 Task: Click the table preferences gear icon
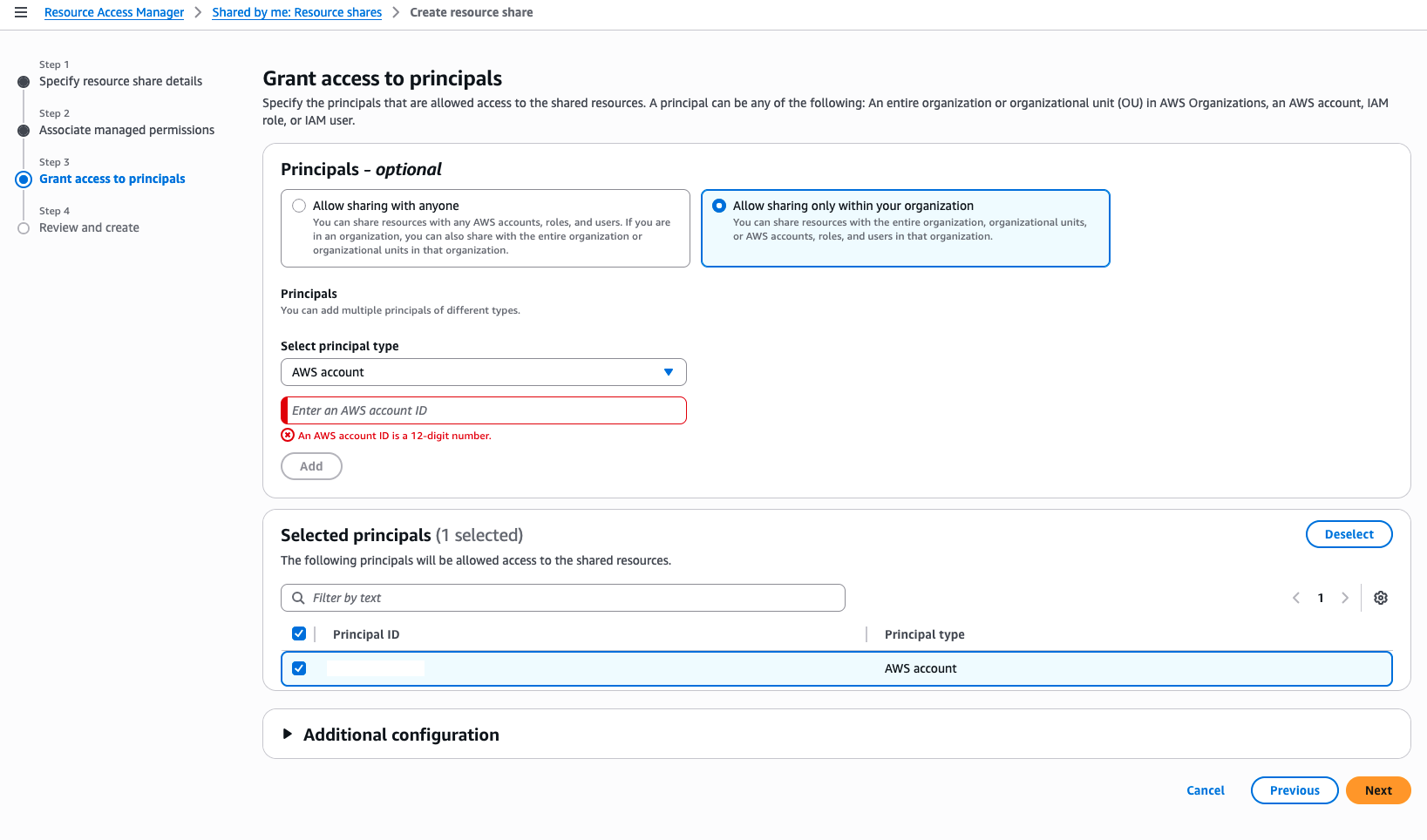pos(1381,598)
